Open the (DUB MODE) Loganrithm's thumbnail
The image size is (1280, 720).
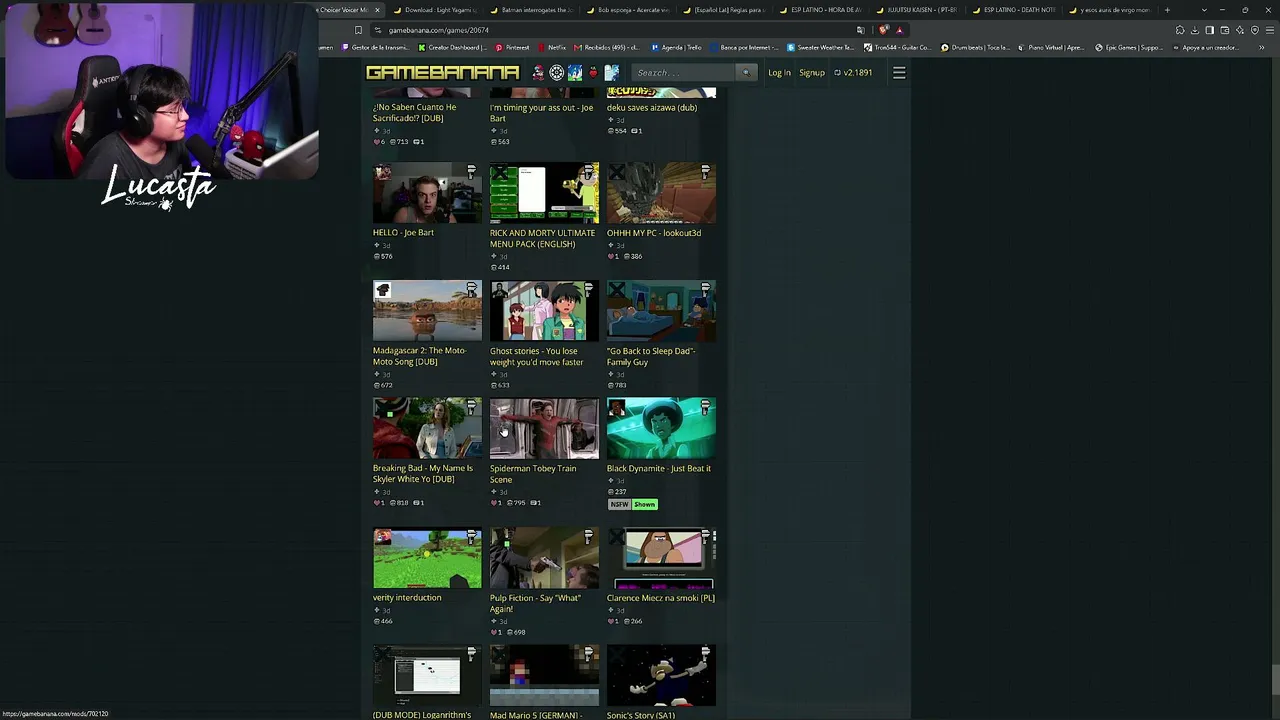click(427, 676)
